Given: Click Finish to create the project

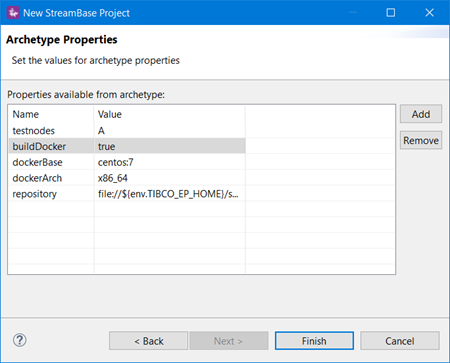Looking at the screenshot, I should point(314,341).
